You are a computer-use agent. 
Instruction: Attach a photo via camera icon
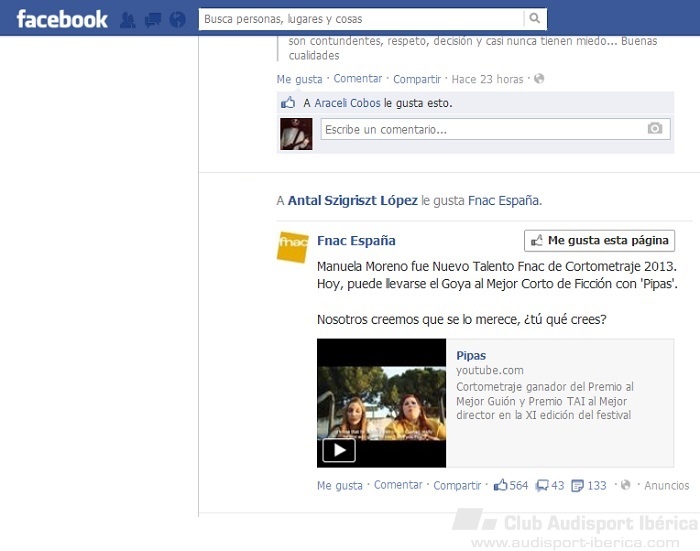654,129
